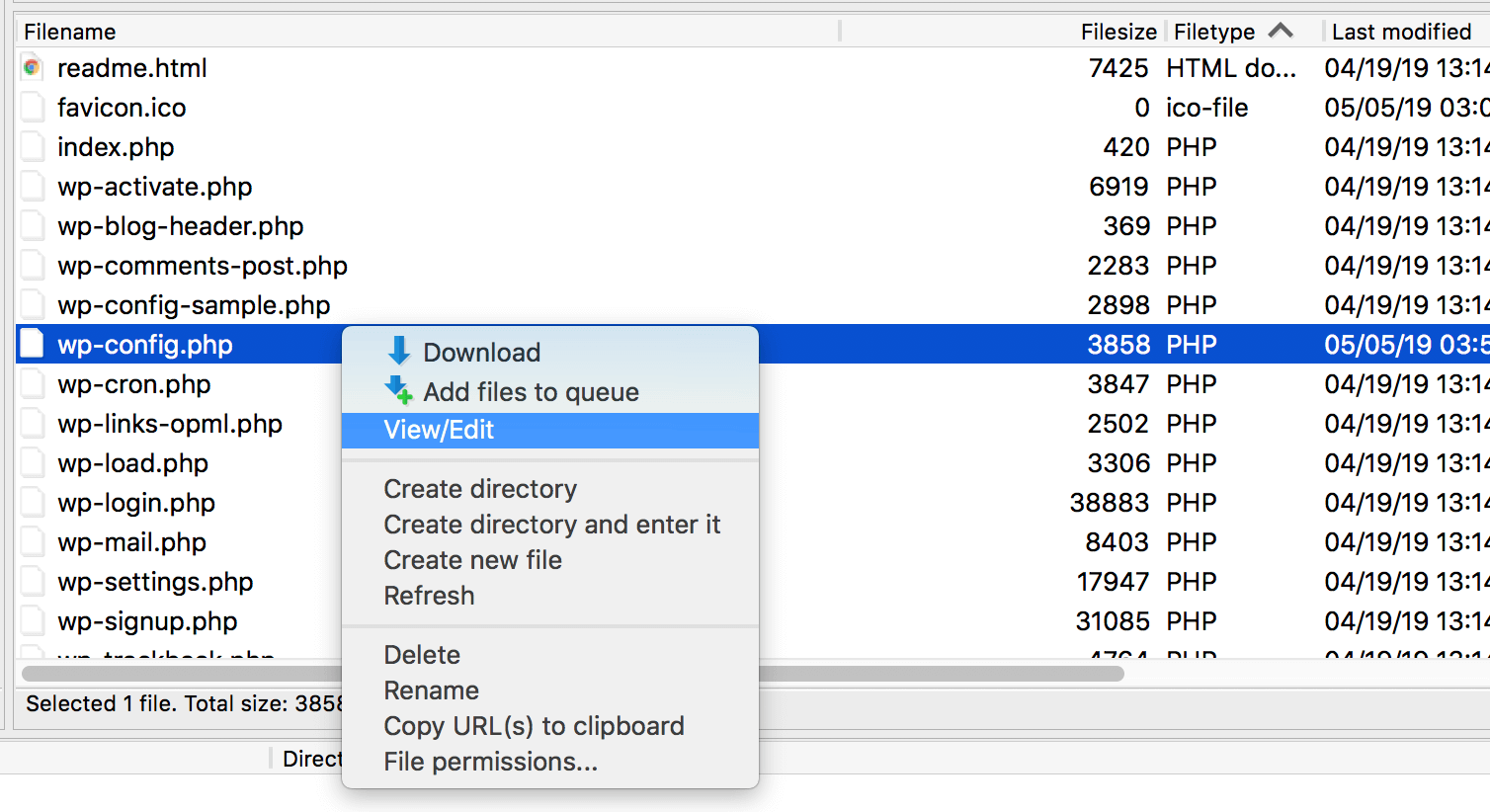Click the file icon beside wp-mail.php
1490x812 pixels.
(31, 541)
